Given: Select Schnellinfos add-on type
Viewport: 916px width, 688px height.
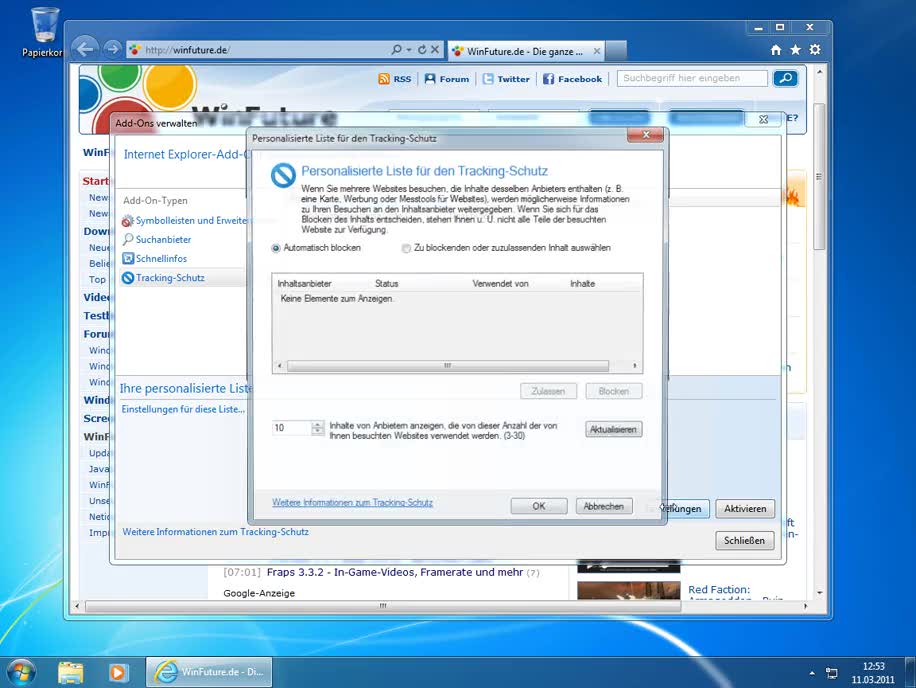Looking at the screenshot, I should 155,259.
